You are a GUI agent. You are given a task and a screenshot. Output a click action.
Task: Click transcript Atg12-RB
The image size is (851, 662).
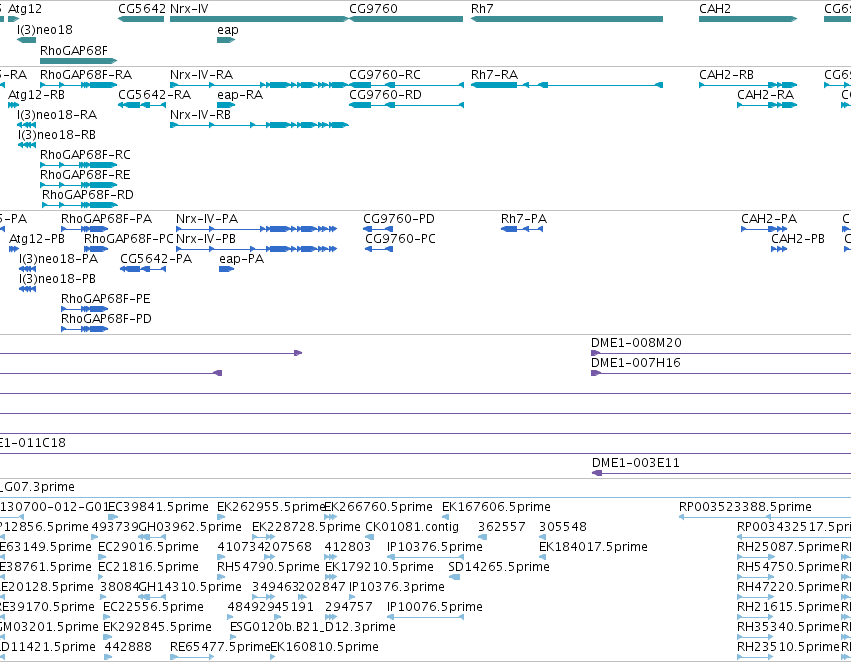[x=36, y=94]
